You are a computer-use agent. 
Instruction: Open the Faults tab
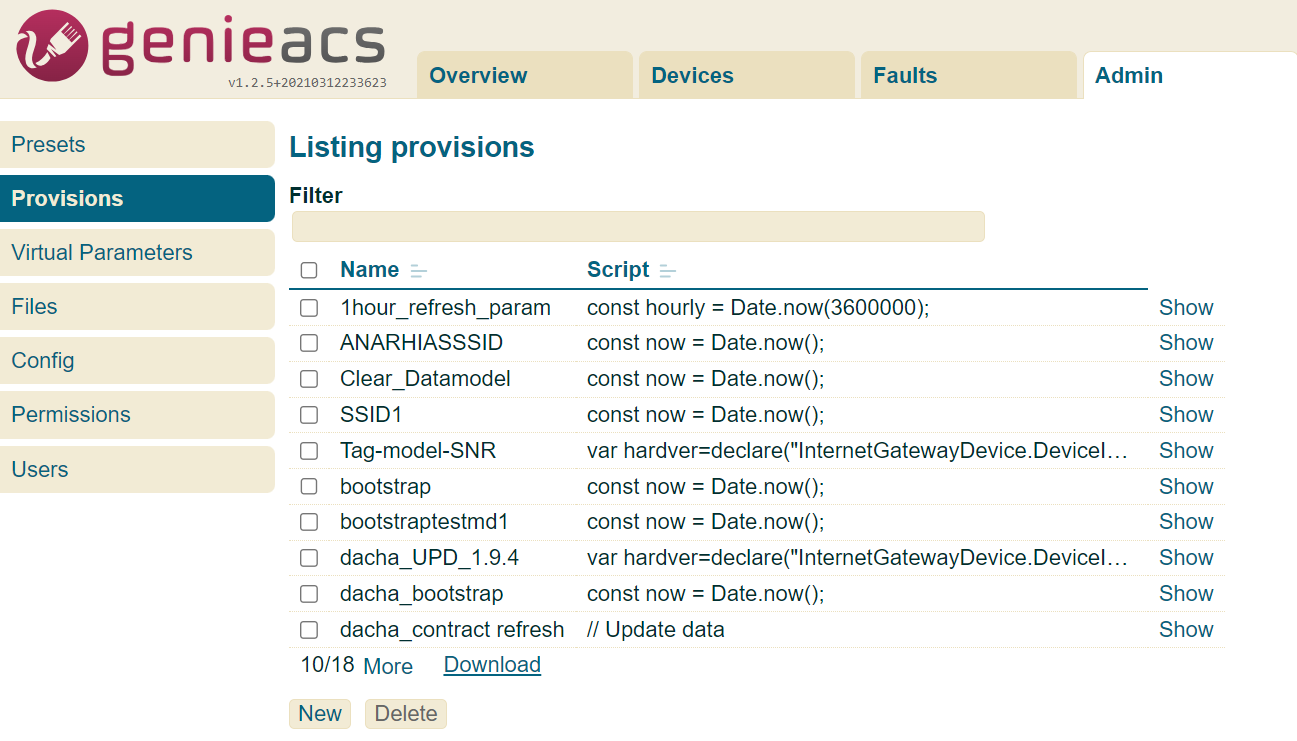[x=969, y=75]
